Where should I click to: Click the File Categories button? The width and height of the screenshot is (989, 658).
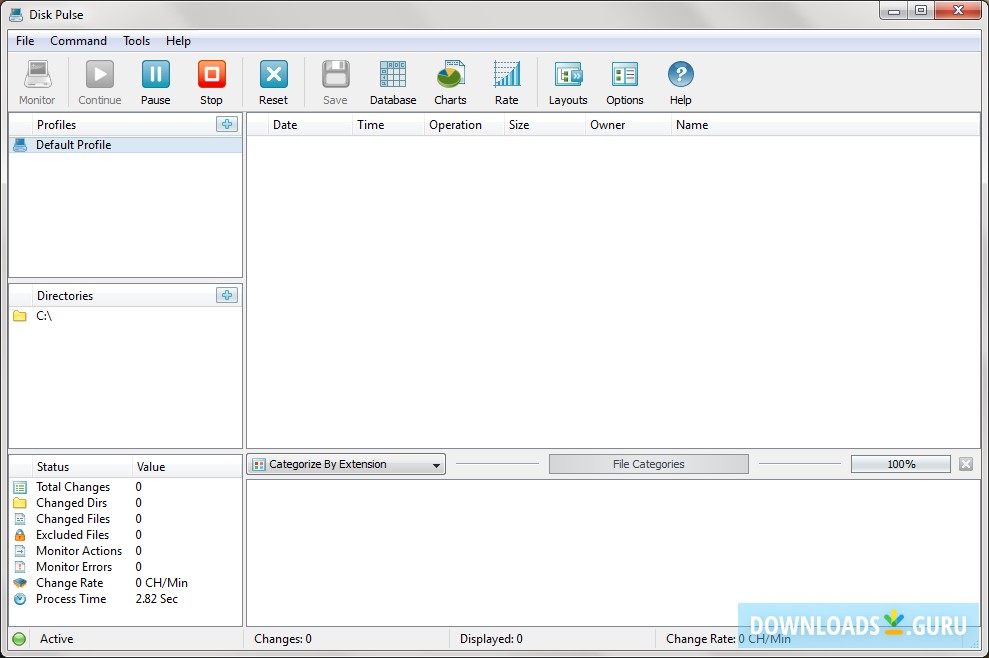tap(648, 464)
